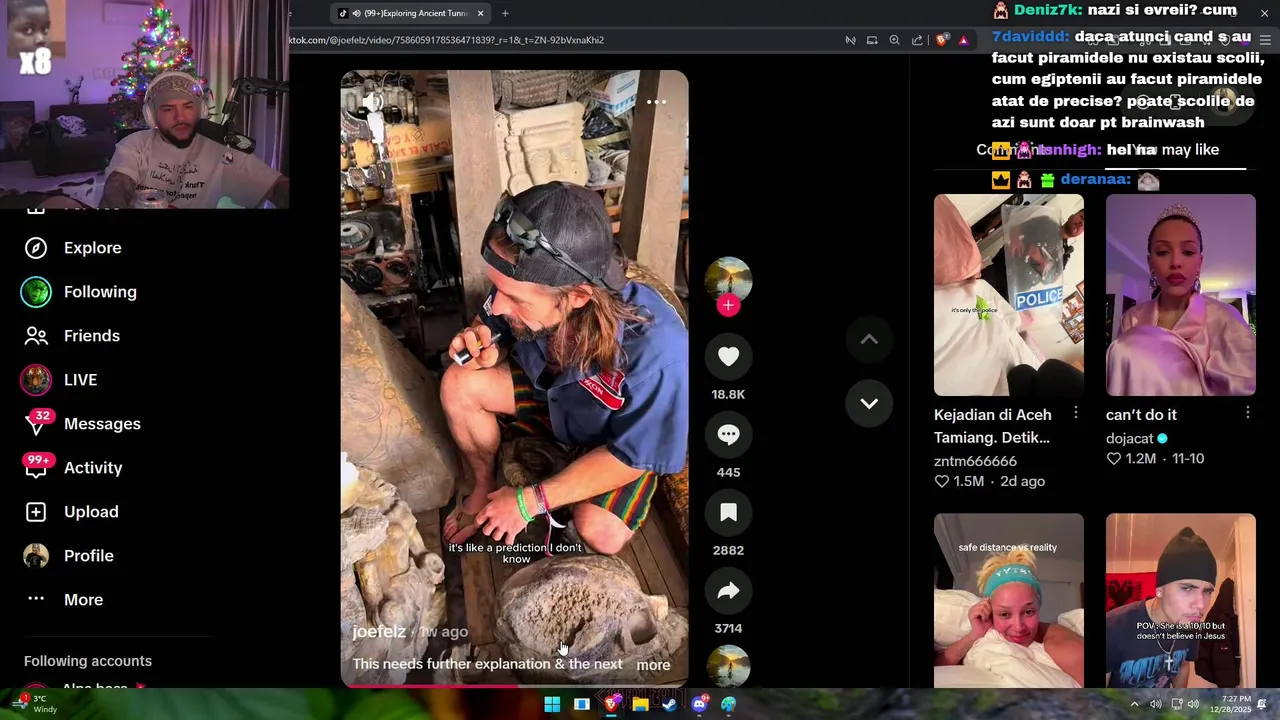Bookmark the video with favorites icon
The height and width of the screenshot is (720, 1280).
728,512
